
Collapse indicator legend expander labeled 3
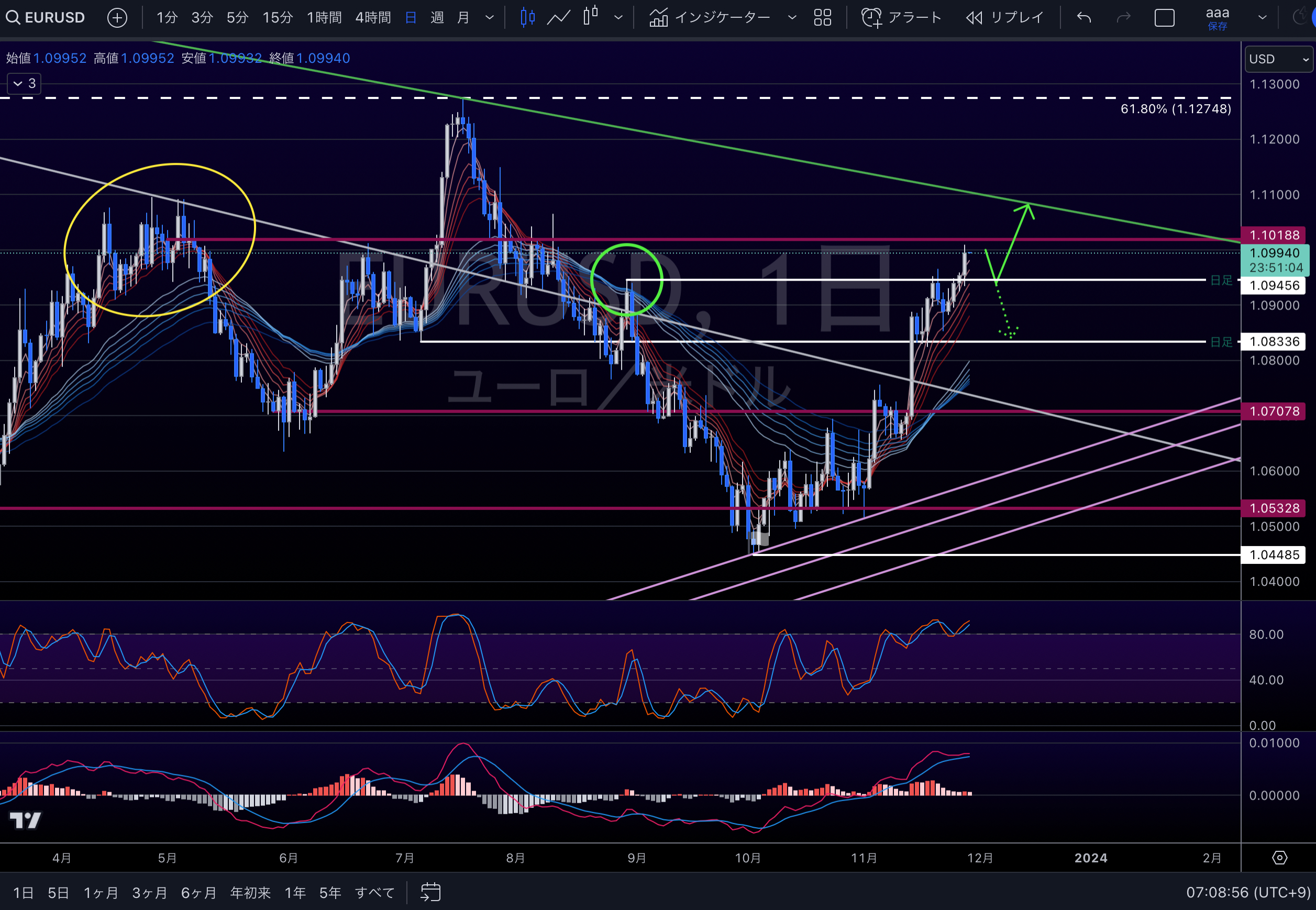(x=24, y=84)
